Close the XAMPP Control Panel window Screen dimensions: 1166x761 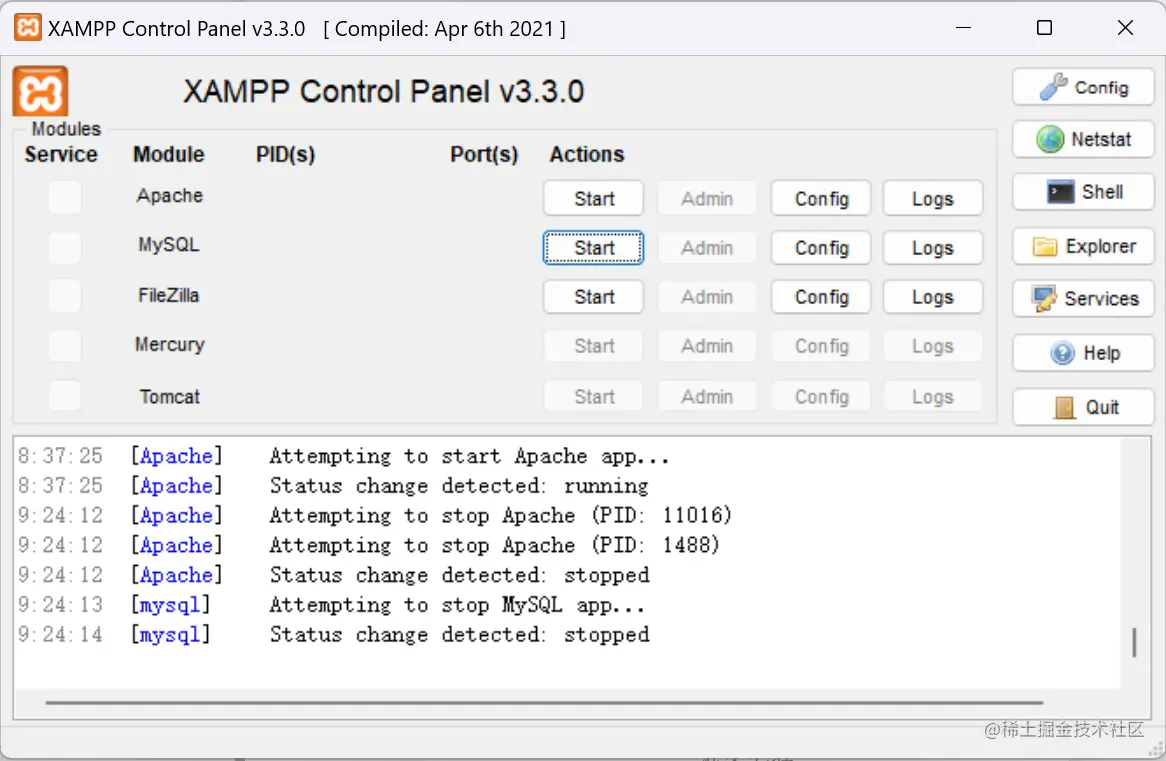coord(1125,28)
